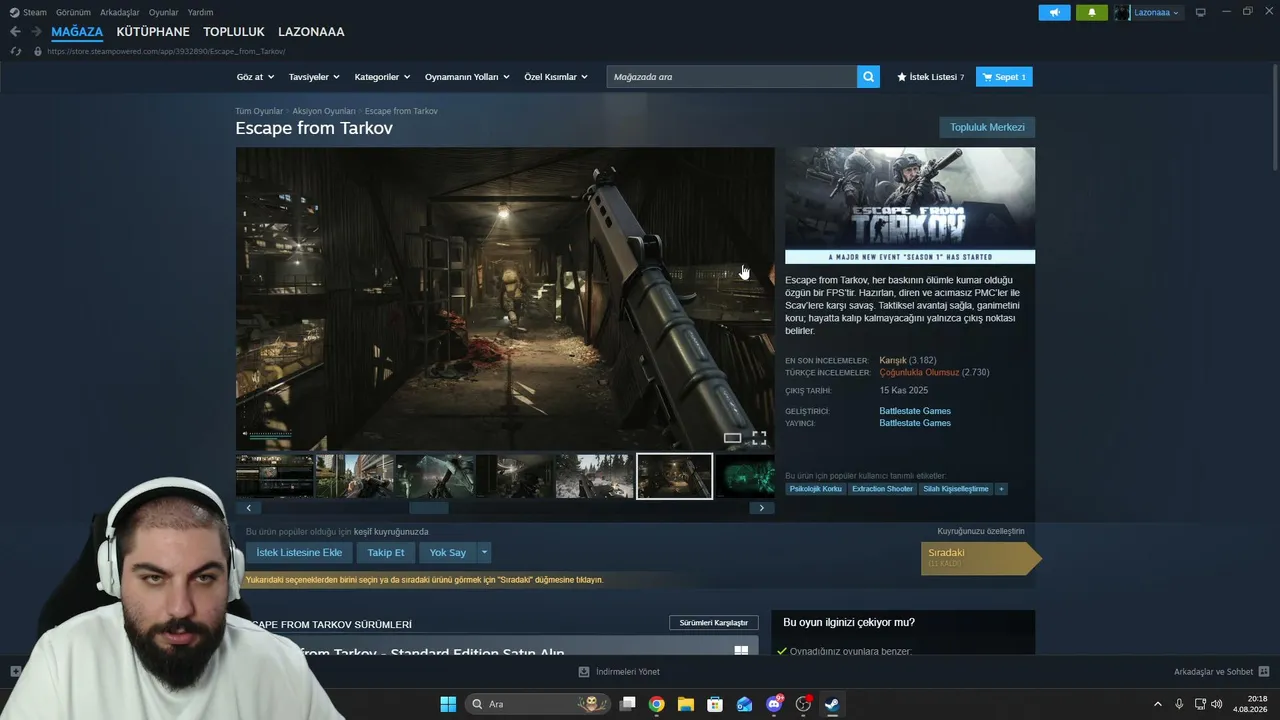Switch to Big Picture mode via monitor icon

coord(1201,12)
